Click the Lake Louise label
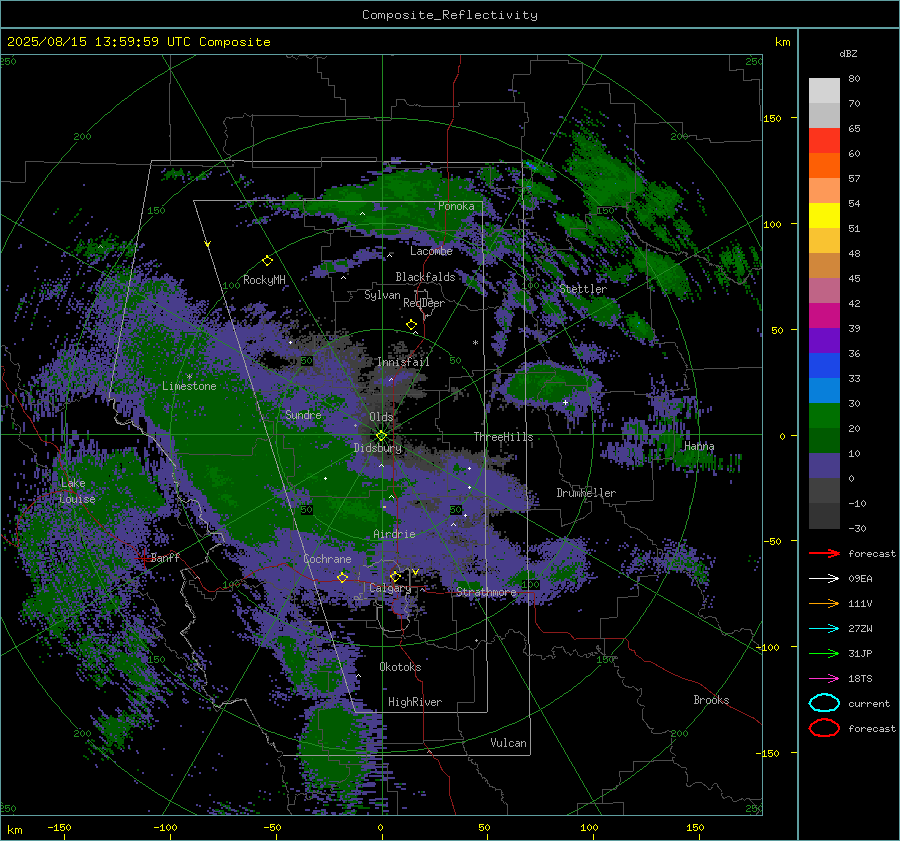Image resolution: width=900 pixels, height=841 pixels. tap(77, 491)
